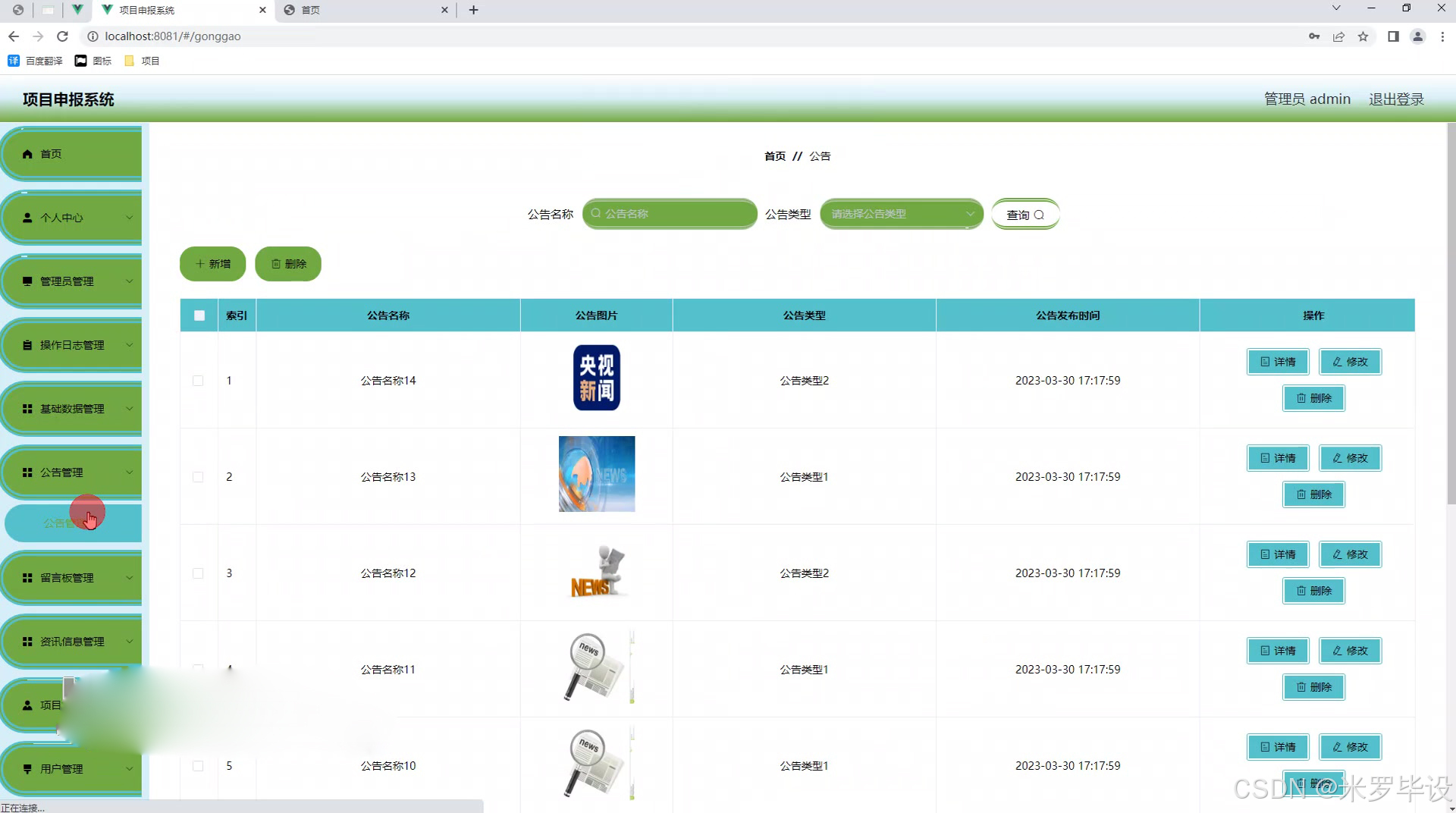The image size is (1456, 813).
Task: Open the 留言板管理 menu item
Action: click(x=72, y=578)
